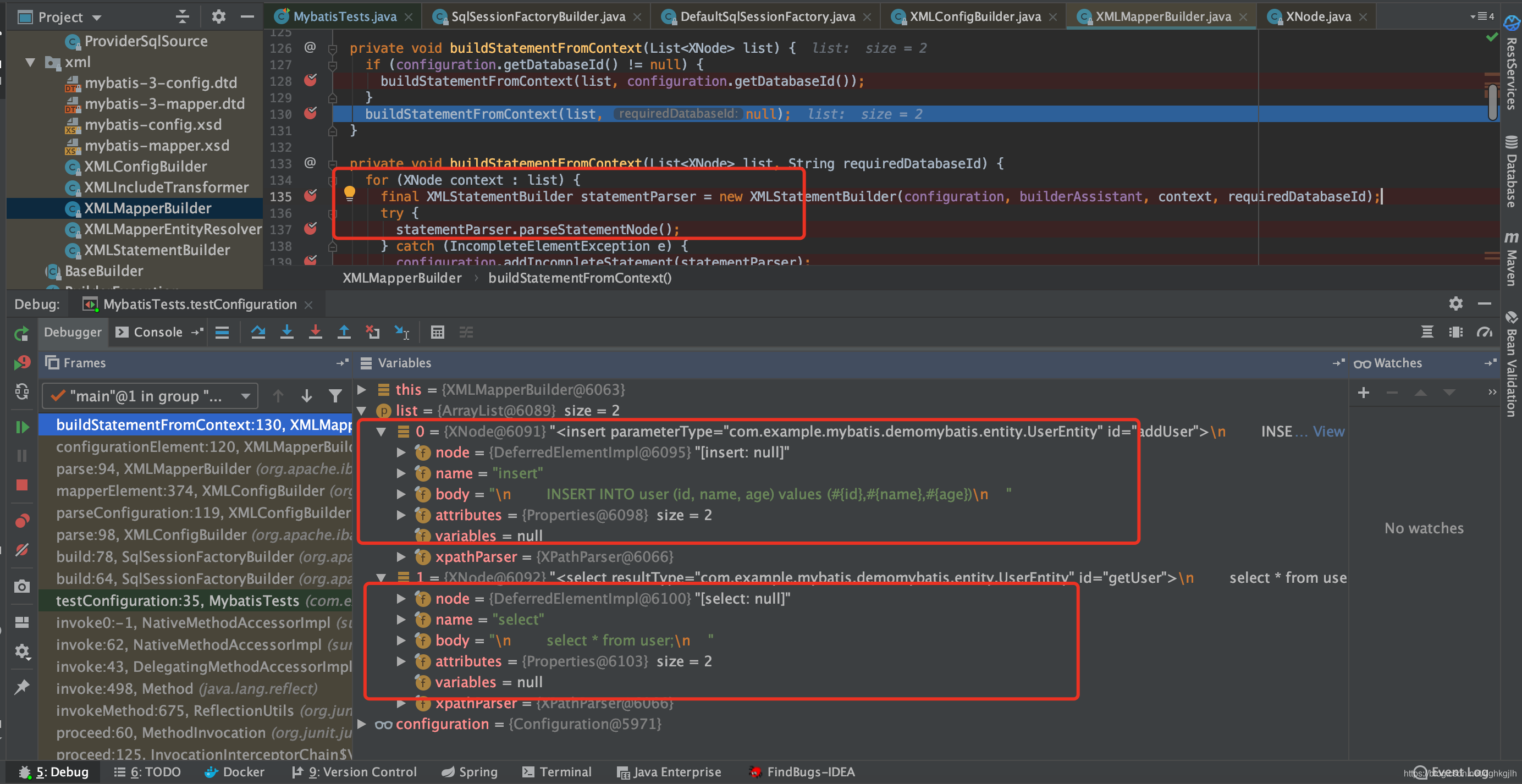Open Spring tool window
The image size is (1522, 784).
pyautogui.click(x=470, y=771)
